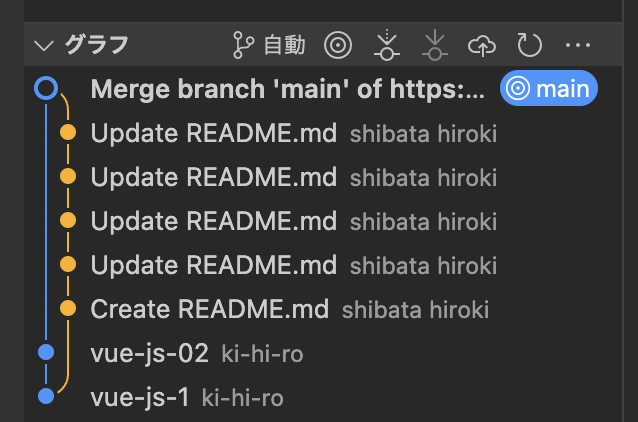Screen dimensions: 638x422
Task: Click the グラフ section header title
Action: pyautogui.click(x=96, y=45)
